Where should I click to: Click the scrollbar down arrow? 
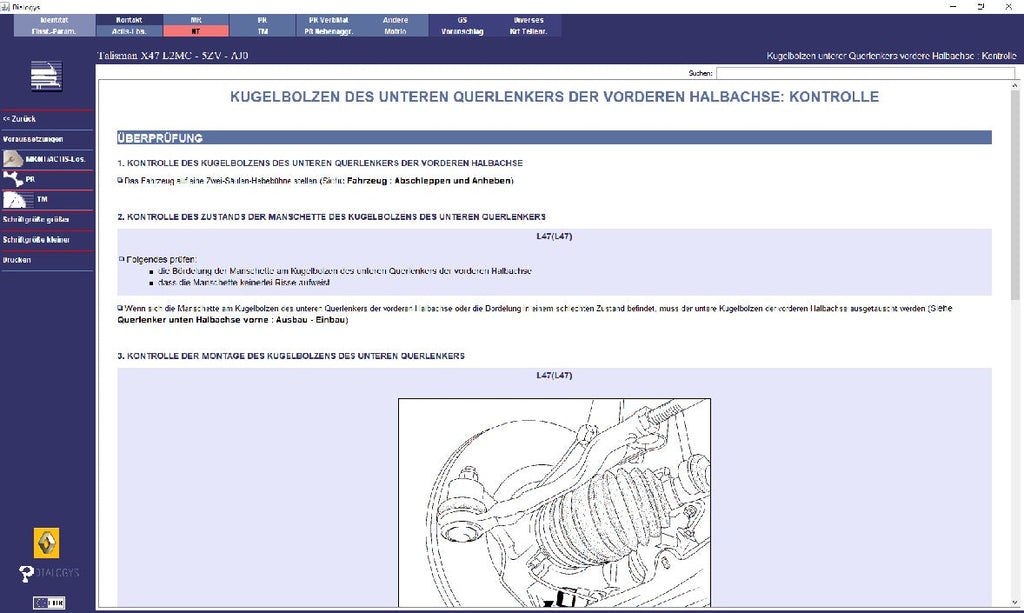pos(1015,603)
